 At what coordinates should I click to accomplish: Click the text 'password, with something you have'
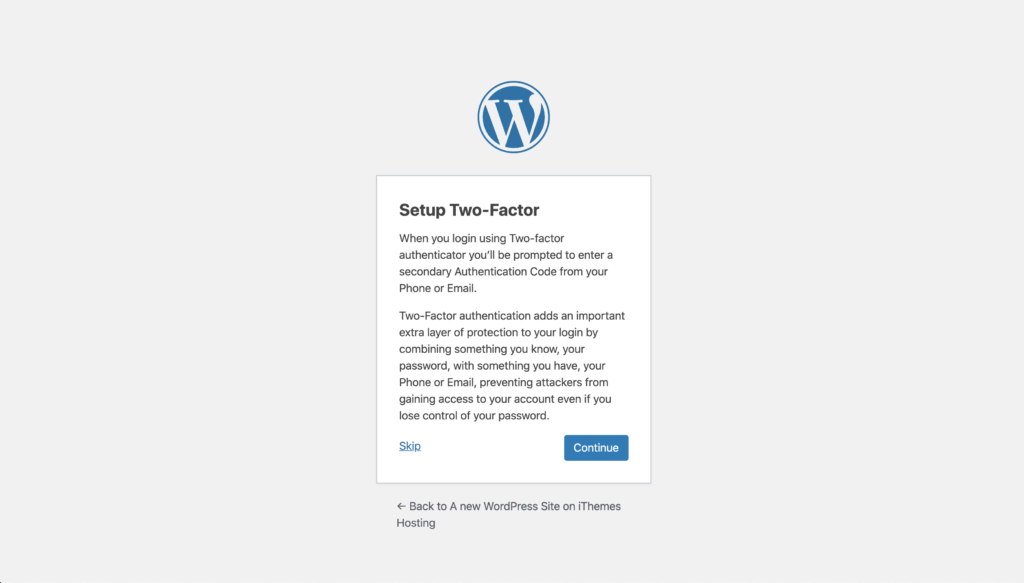coord(489,366)
